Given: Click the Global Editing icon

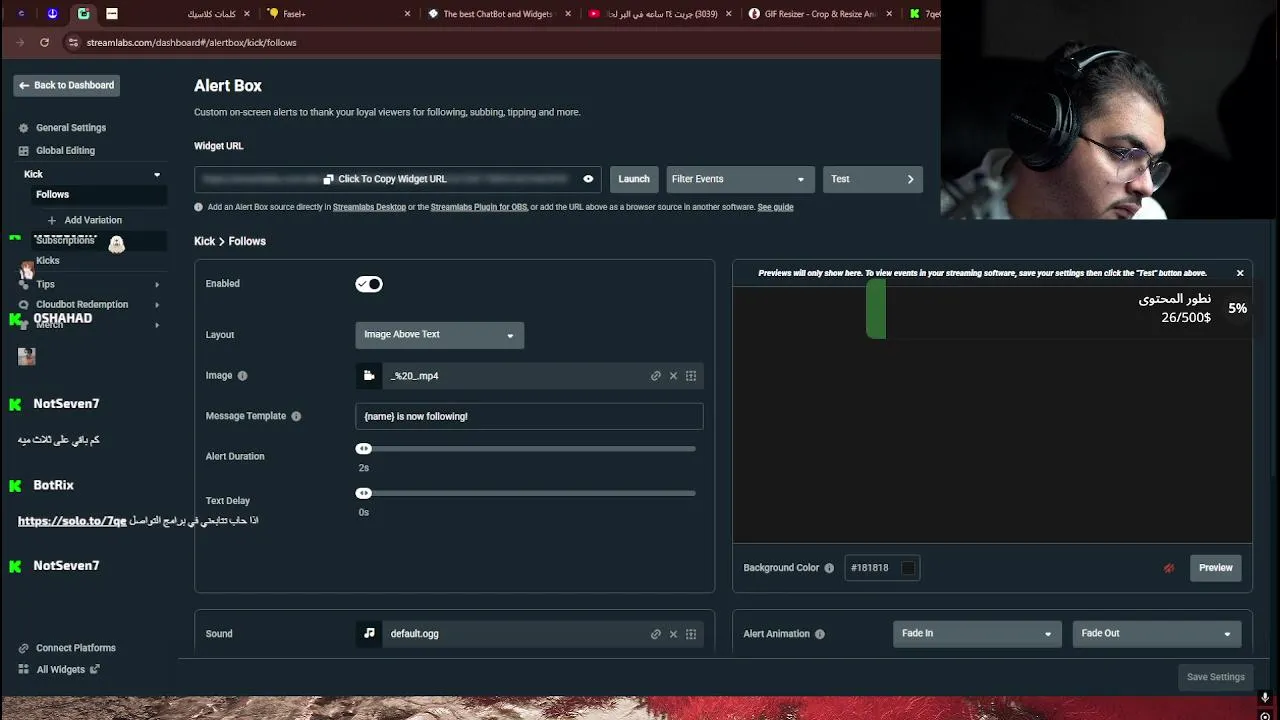Looking at the screenshot, I should coord(23,150).
